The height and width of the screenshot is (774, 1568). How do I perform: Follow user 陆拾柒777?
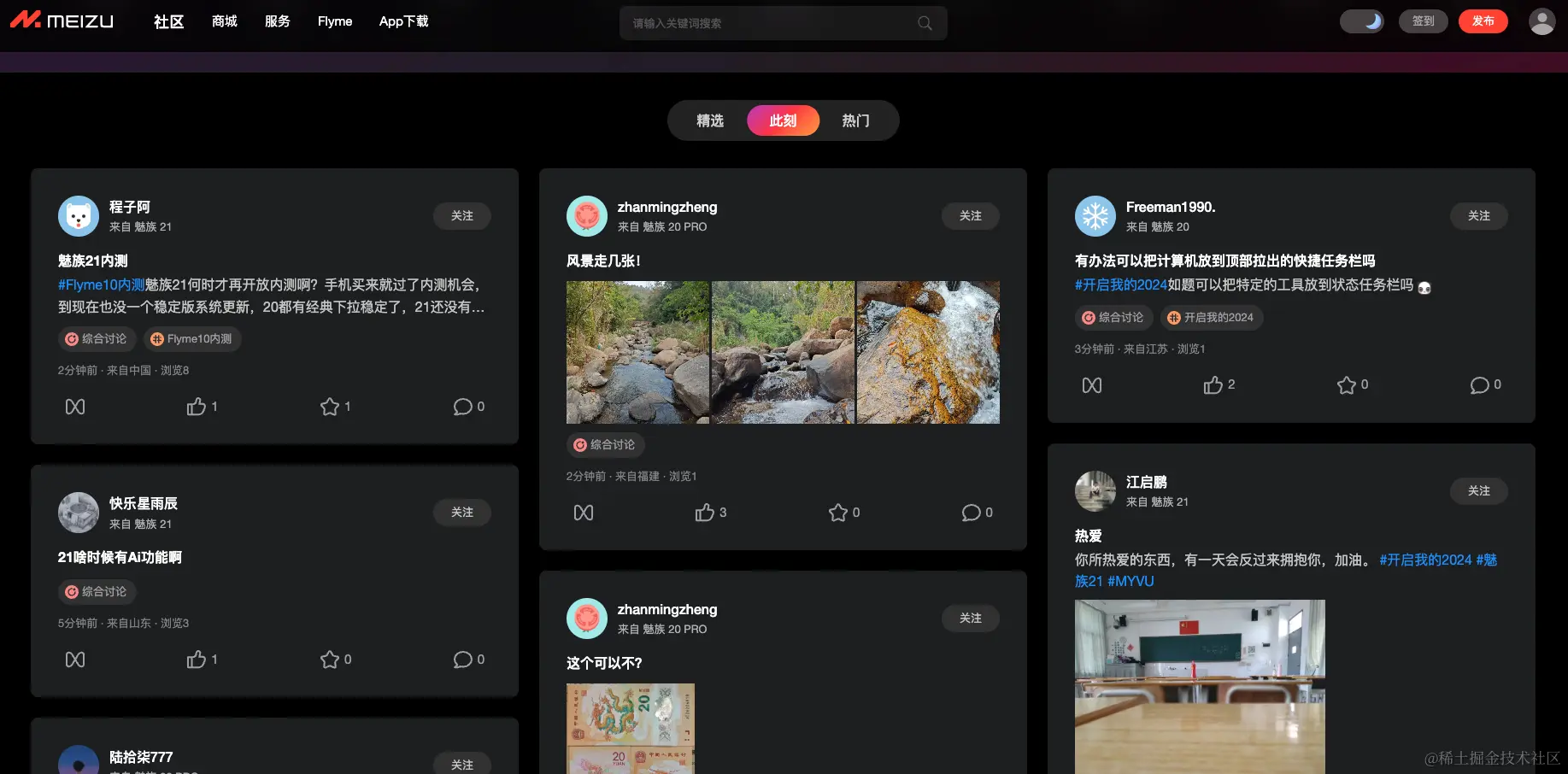462,764
